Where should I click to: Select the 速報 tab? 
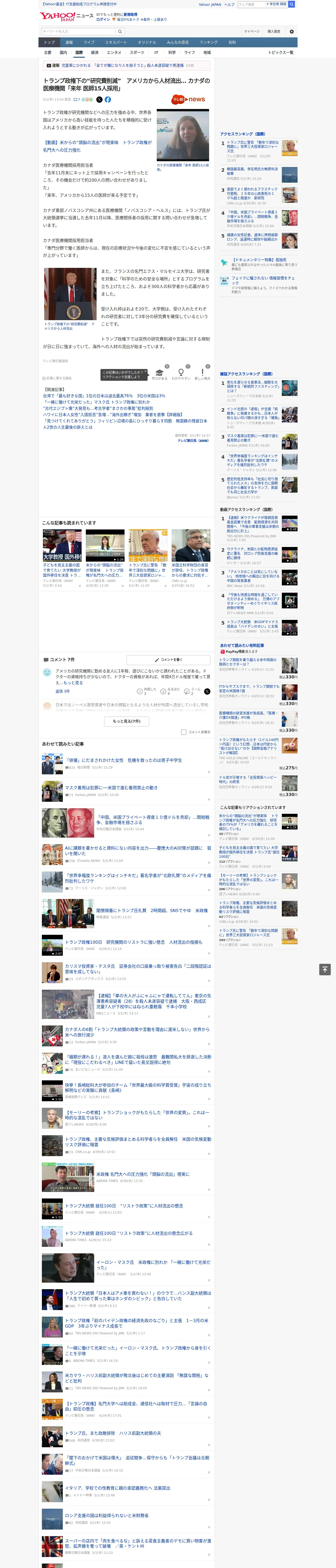tap(69, 42)
